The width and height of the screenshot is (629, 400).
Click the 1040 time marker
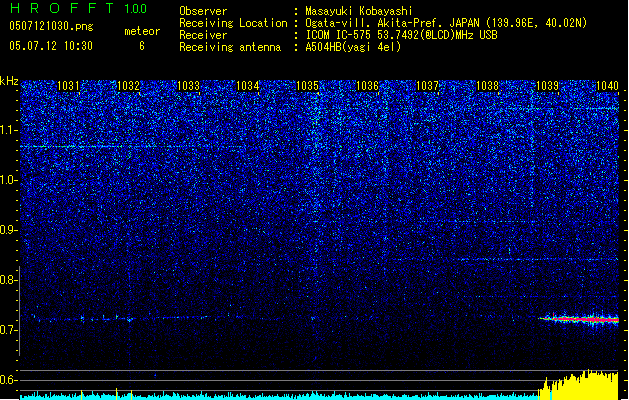(607, 86)
